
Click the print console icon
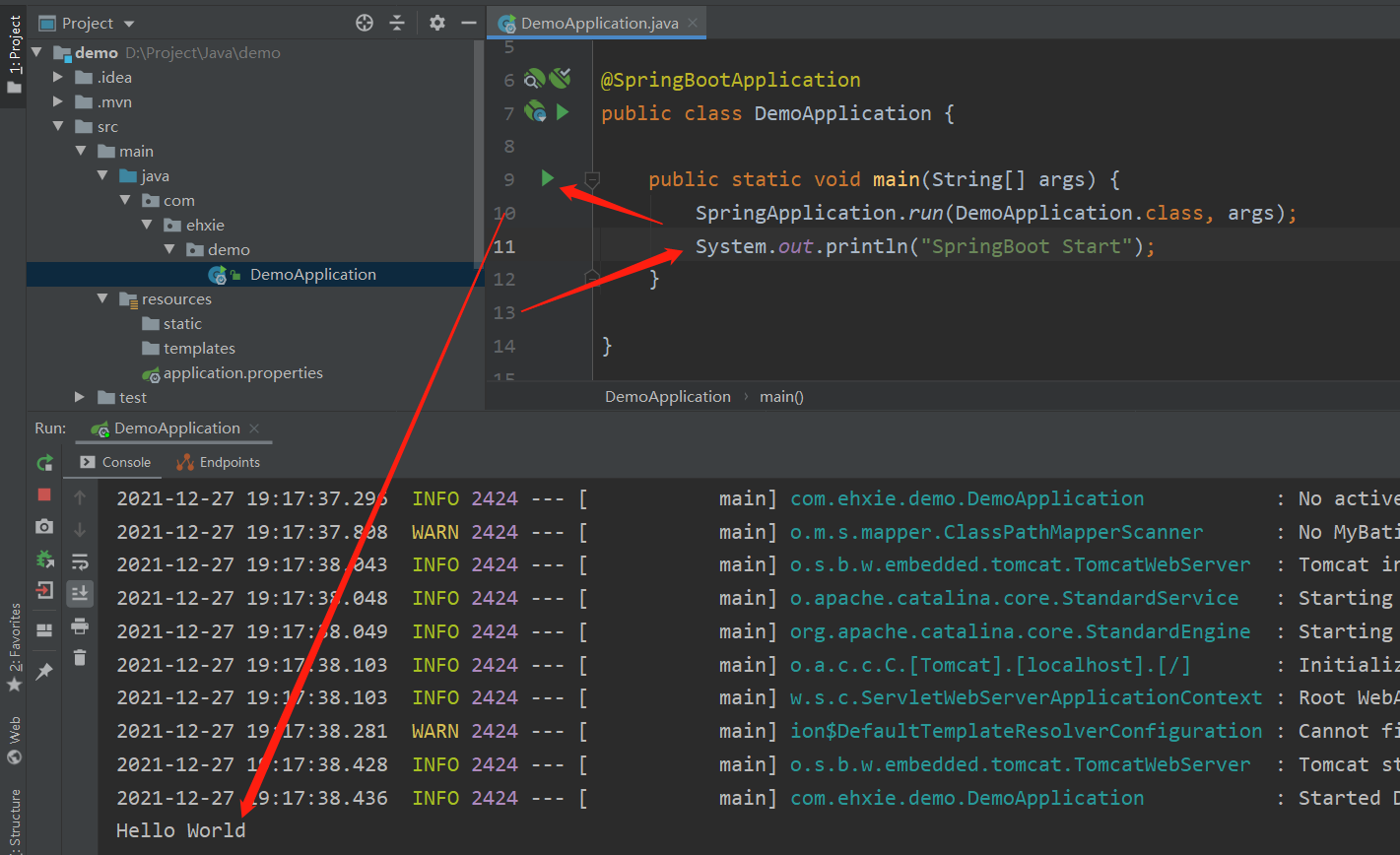(x=80, y=625)
